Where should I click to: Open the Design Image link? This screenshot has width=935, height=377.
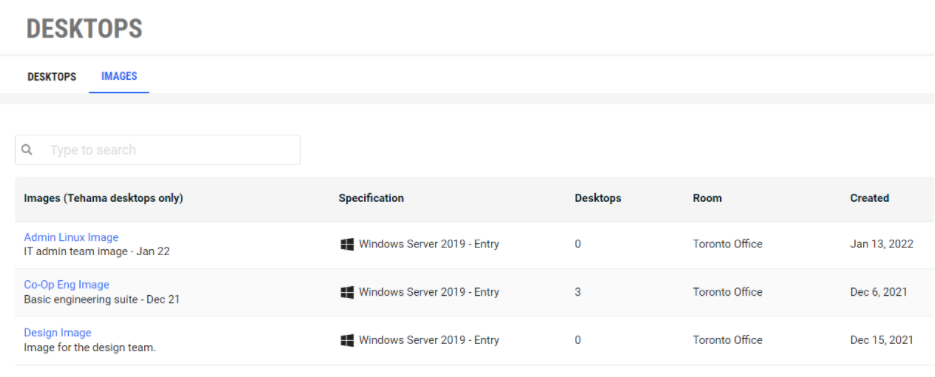pyautogui.click(x=58, y=333)
